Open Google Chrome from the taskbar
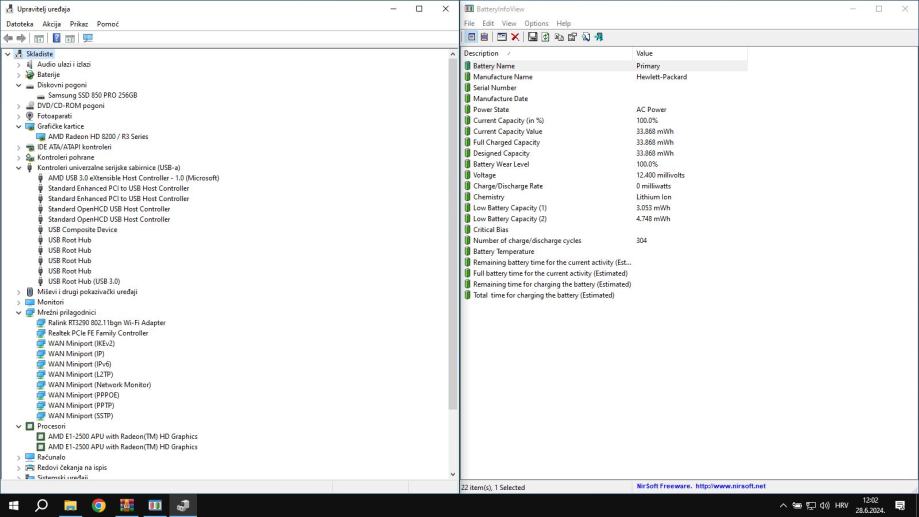Screen dimensions: 919x517 coord(98,505)
